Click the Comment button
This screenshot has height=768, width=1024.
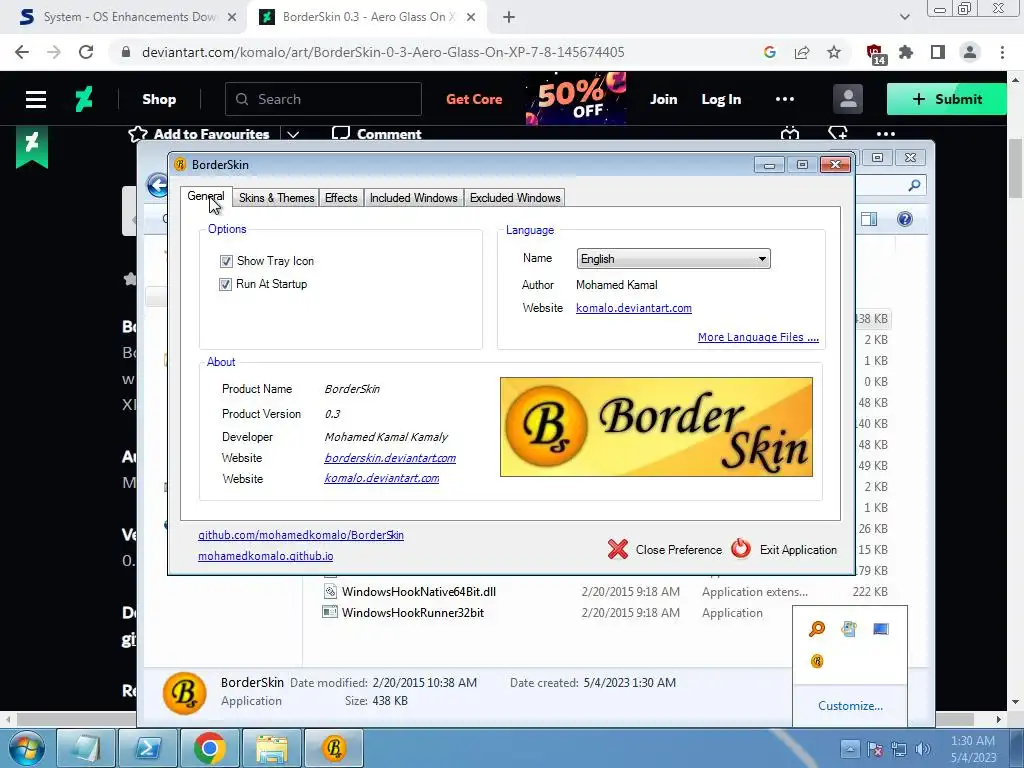click(377, 134)
